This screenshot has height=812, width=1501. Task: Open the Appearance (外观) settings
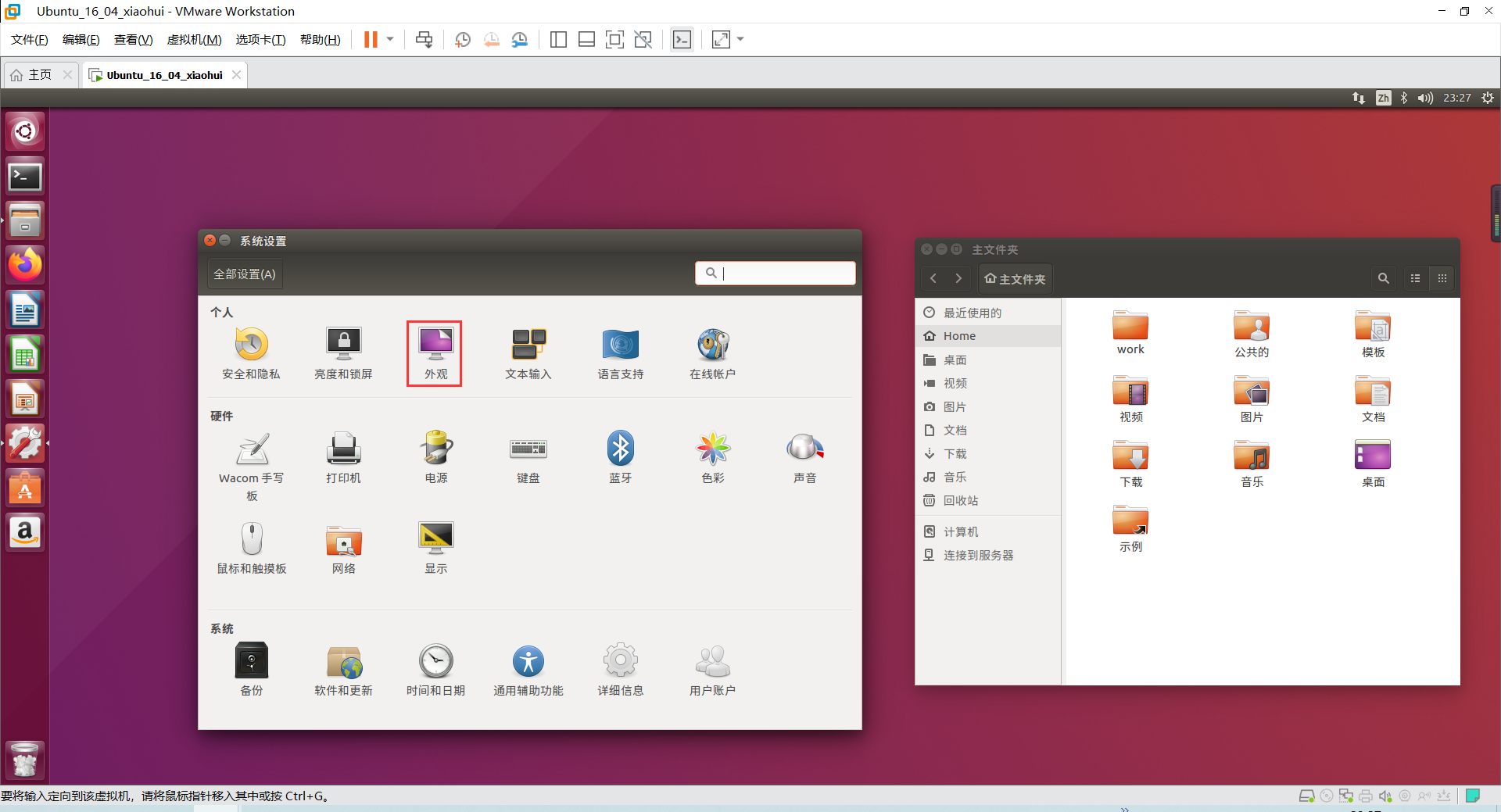point(435,353)
